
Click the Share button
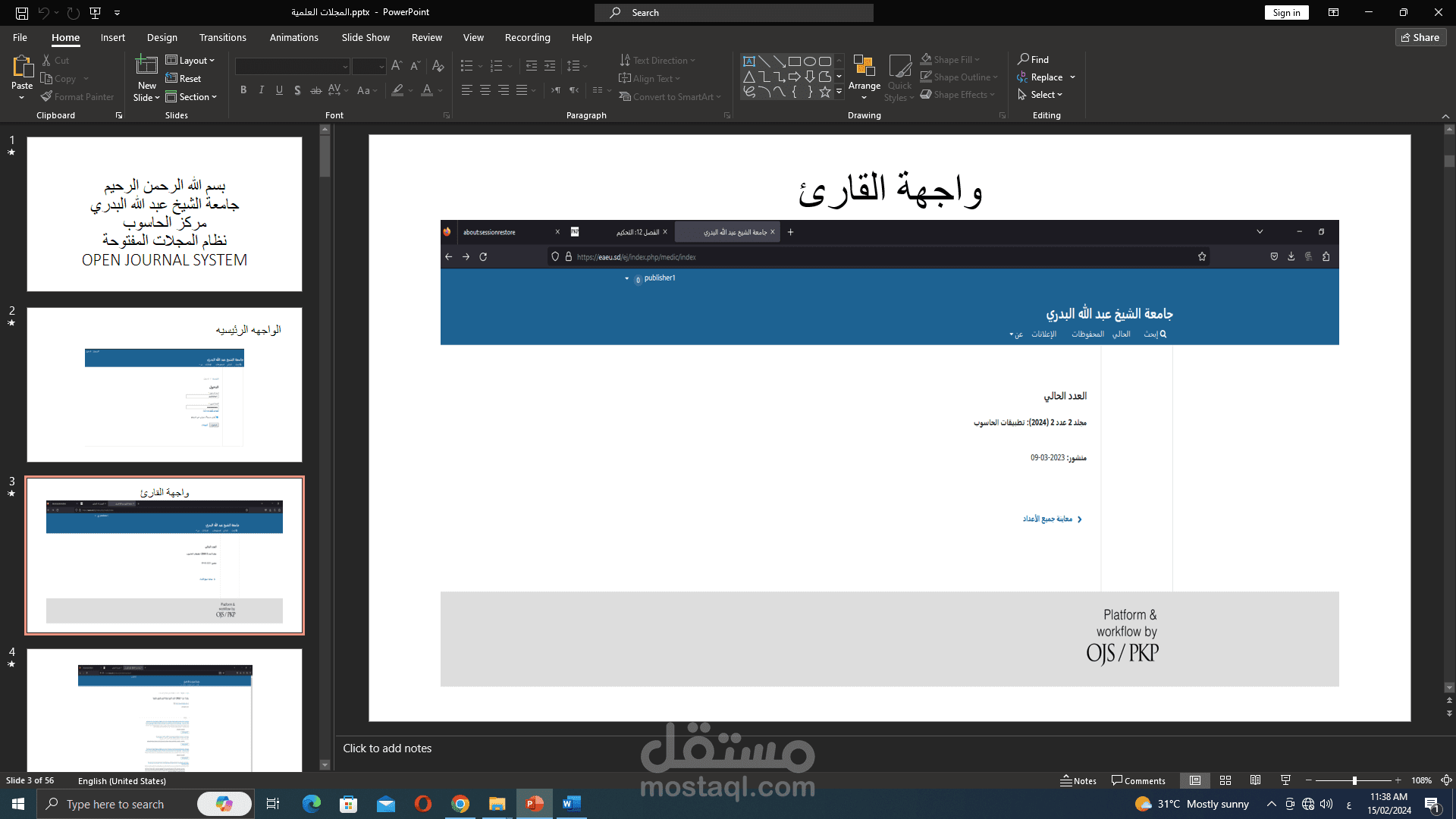1420,37
